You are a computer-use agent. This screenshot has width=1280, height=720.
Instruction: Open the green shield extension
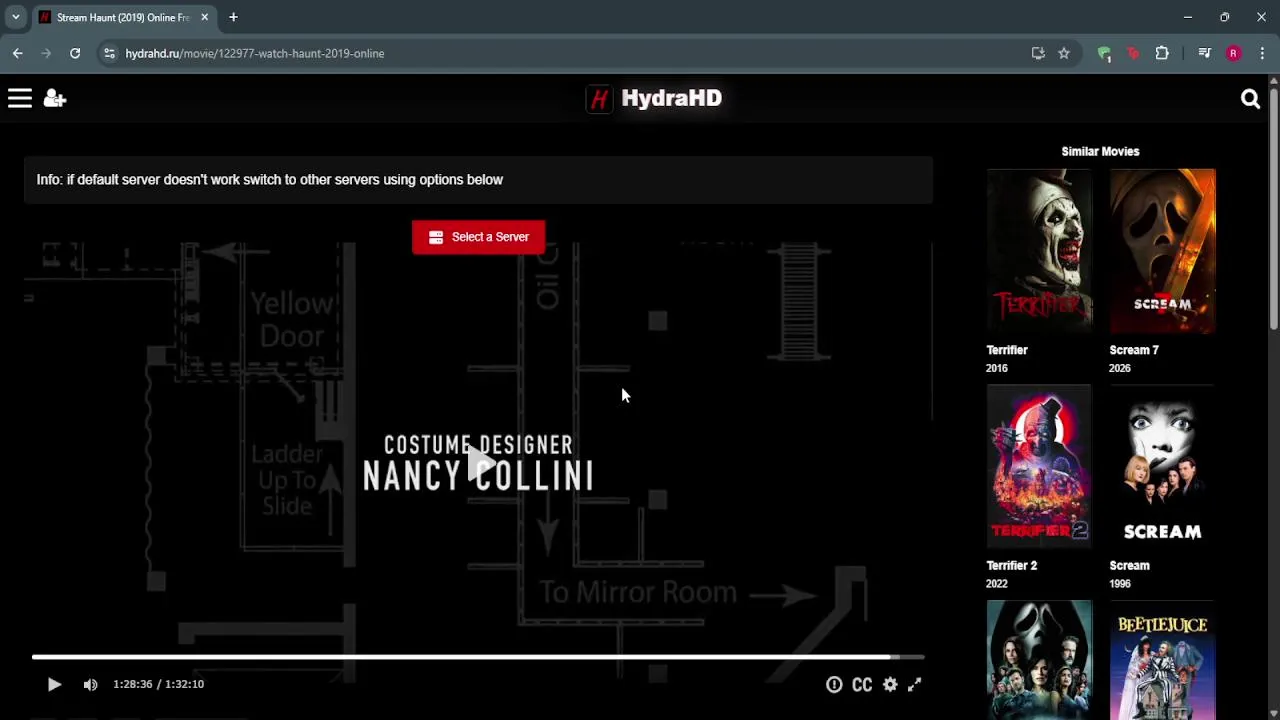[1104, 53]
